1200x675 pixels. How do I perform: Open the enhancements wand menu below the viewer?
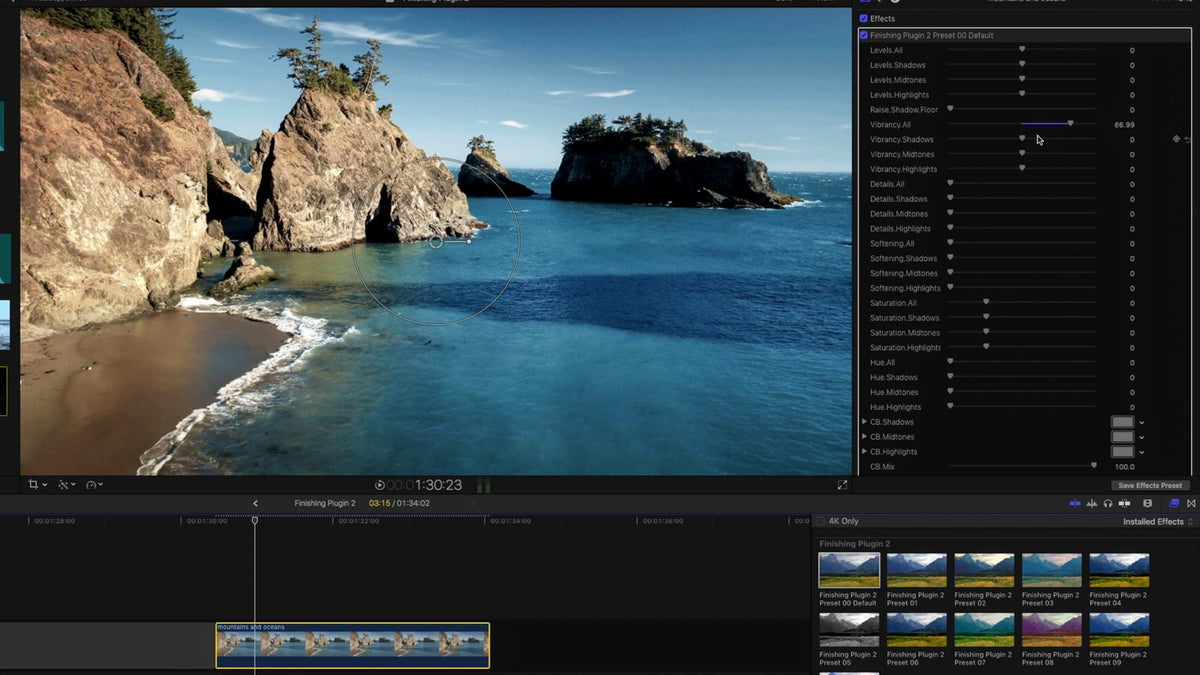66,484
